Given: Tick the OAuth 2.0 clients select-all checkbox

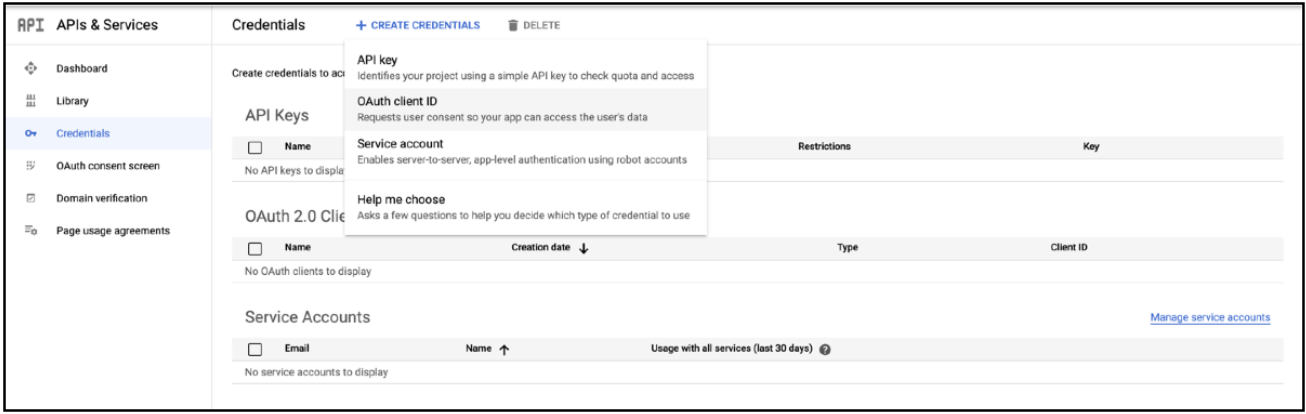Looking at the screenshot, I should tap(255, 247).
